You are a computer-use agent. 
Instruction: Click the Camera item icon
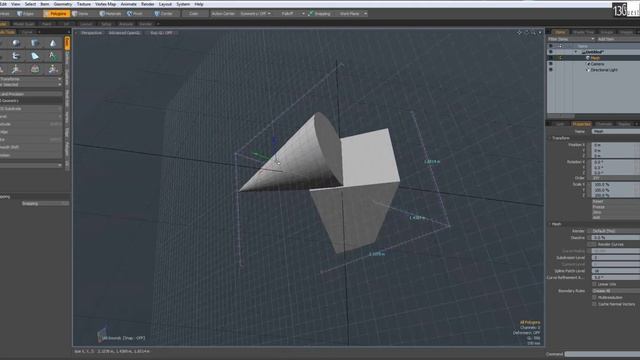click(x=588, y=64)
